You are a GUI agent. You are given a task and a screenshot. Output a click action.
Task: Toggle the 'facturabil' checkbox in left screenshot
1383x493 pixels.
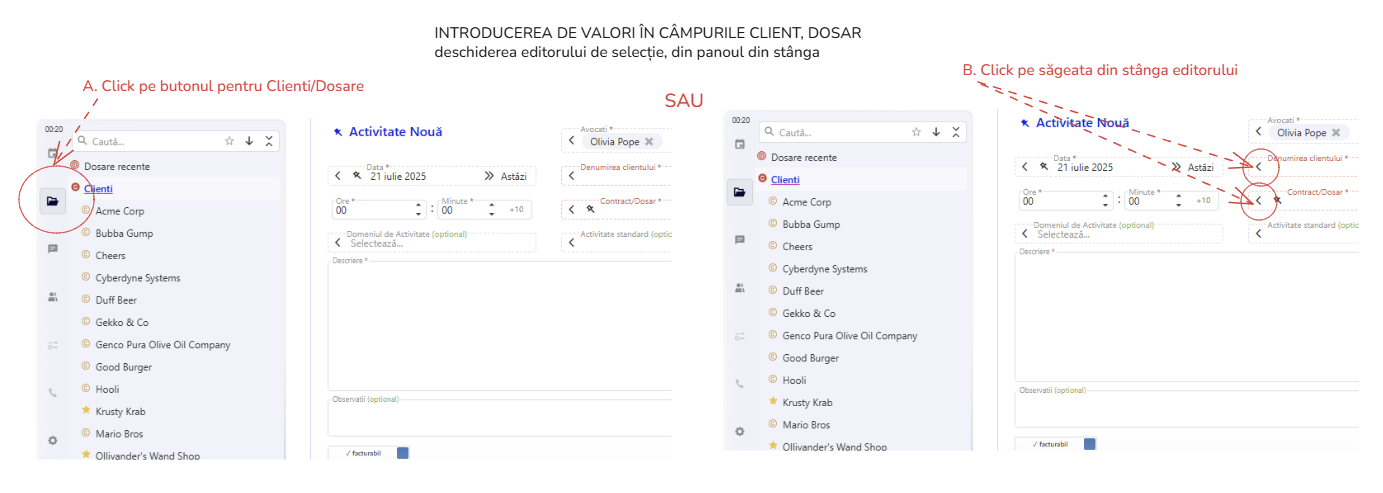(362, 454)
